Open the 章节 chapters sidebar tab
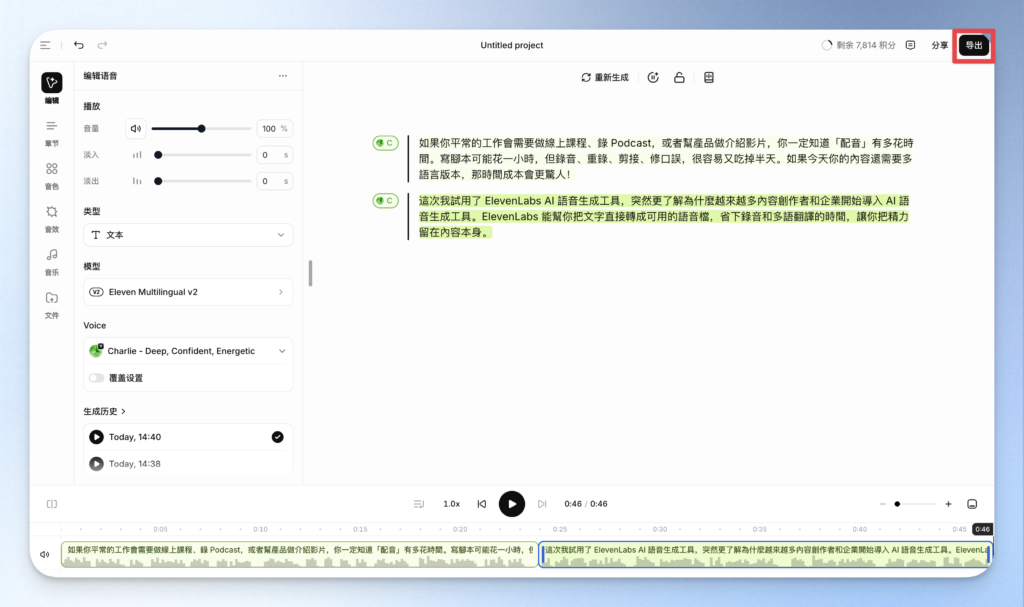Viewport: 1024px width, 607px height. click(x=52, y=133)
